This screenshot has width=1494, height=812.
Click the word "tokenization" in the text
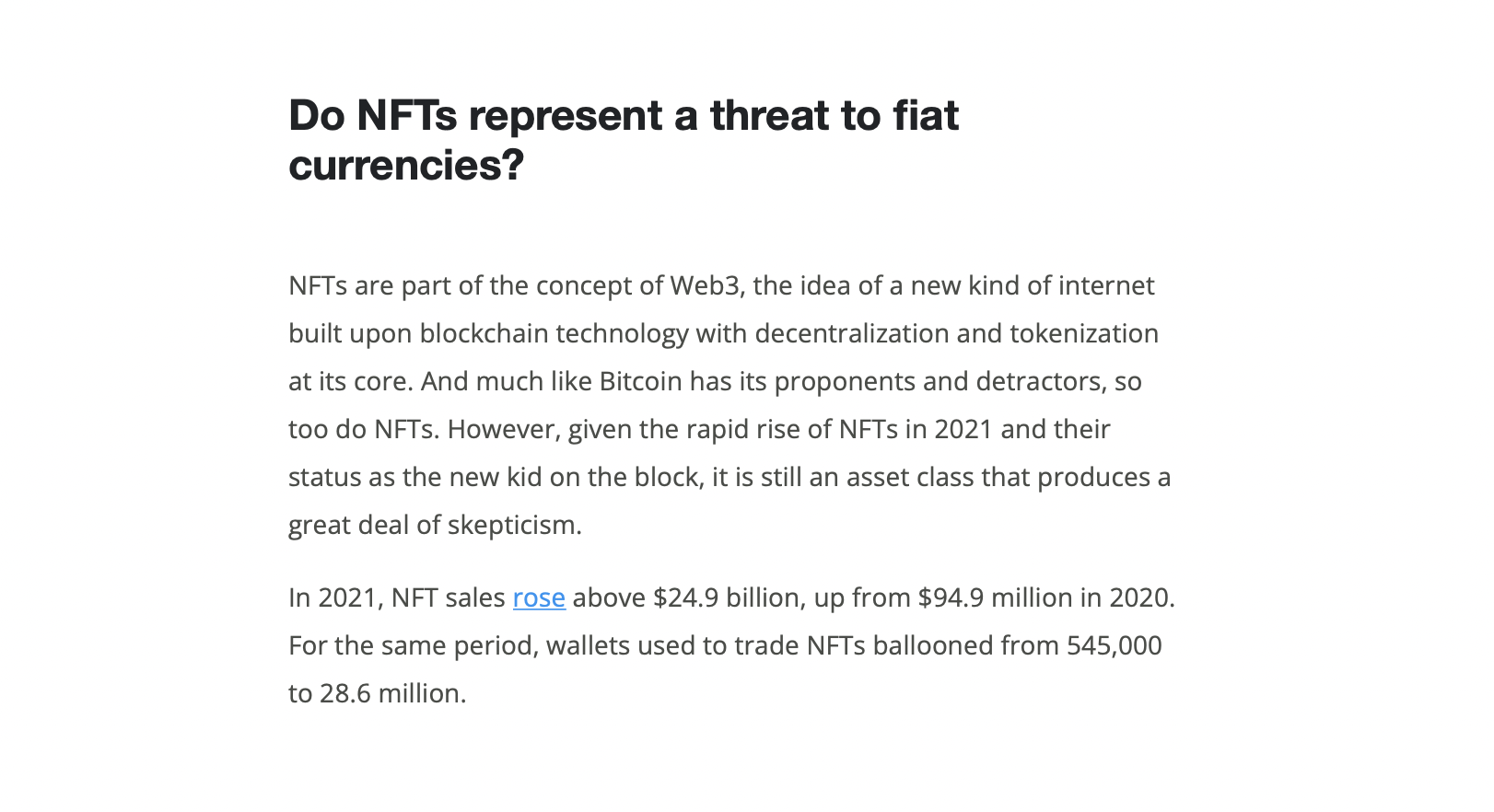click(1084, 334)
